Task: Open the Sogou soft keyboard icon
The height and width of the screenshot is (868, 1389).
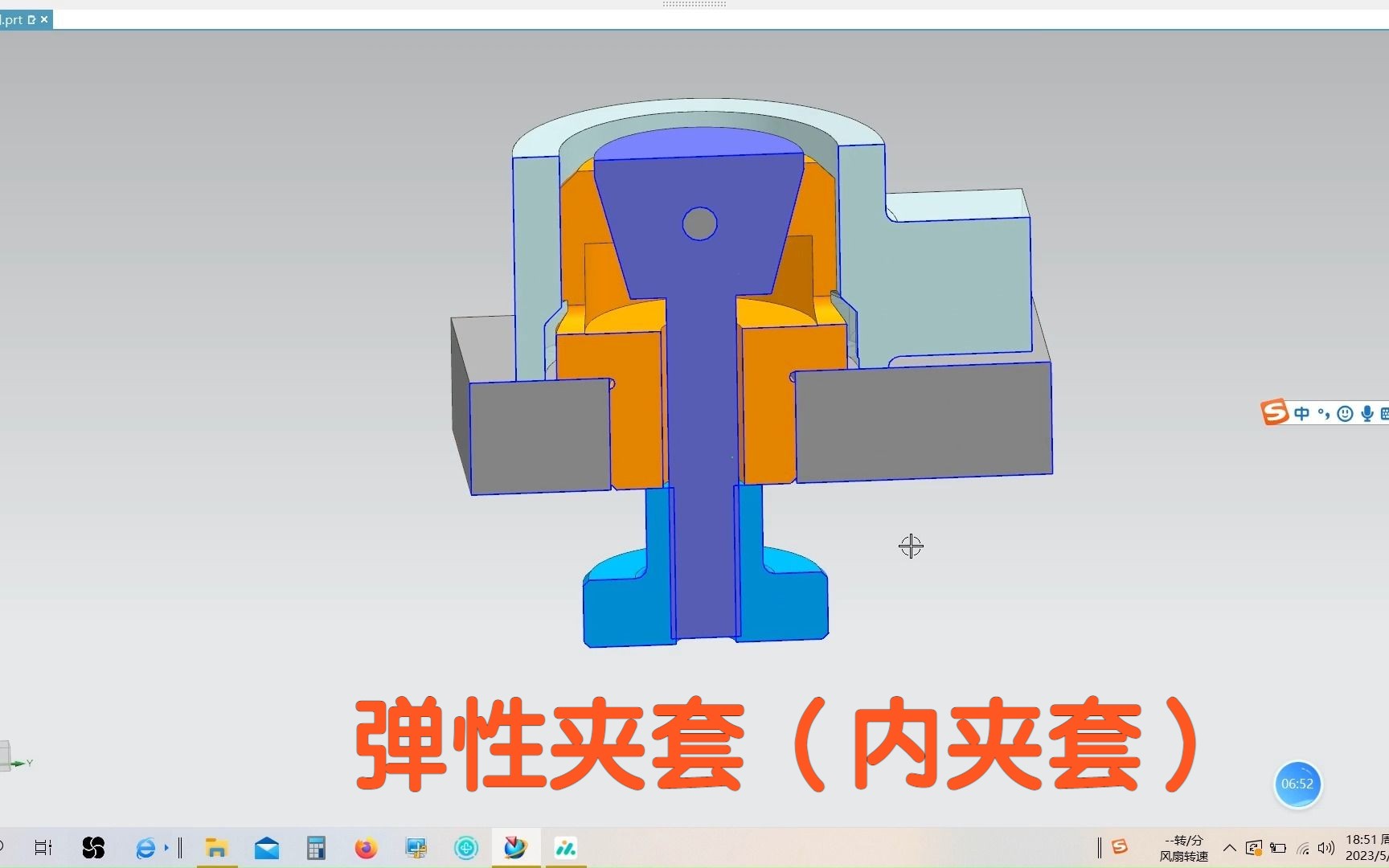Action: pos(1384,414)
